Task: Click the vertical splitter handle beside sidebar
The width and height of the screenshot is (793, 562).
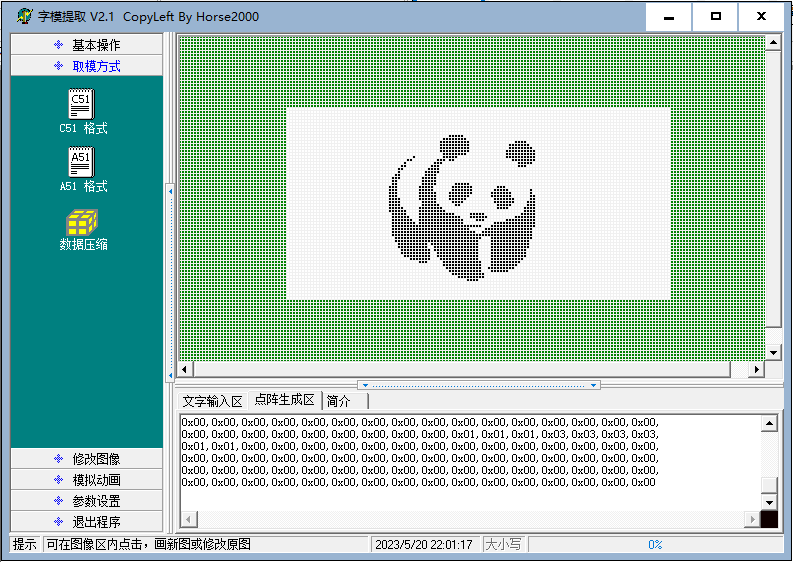Action: (x=170, y=282)
